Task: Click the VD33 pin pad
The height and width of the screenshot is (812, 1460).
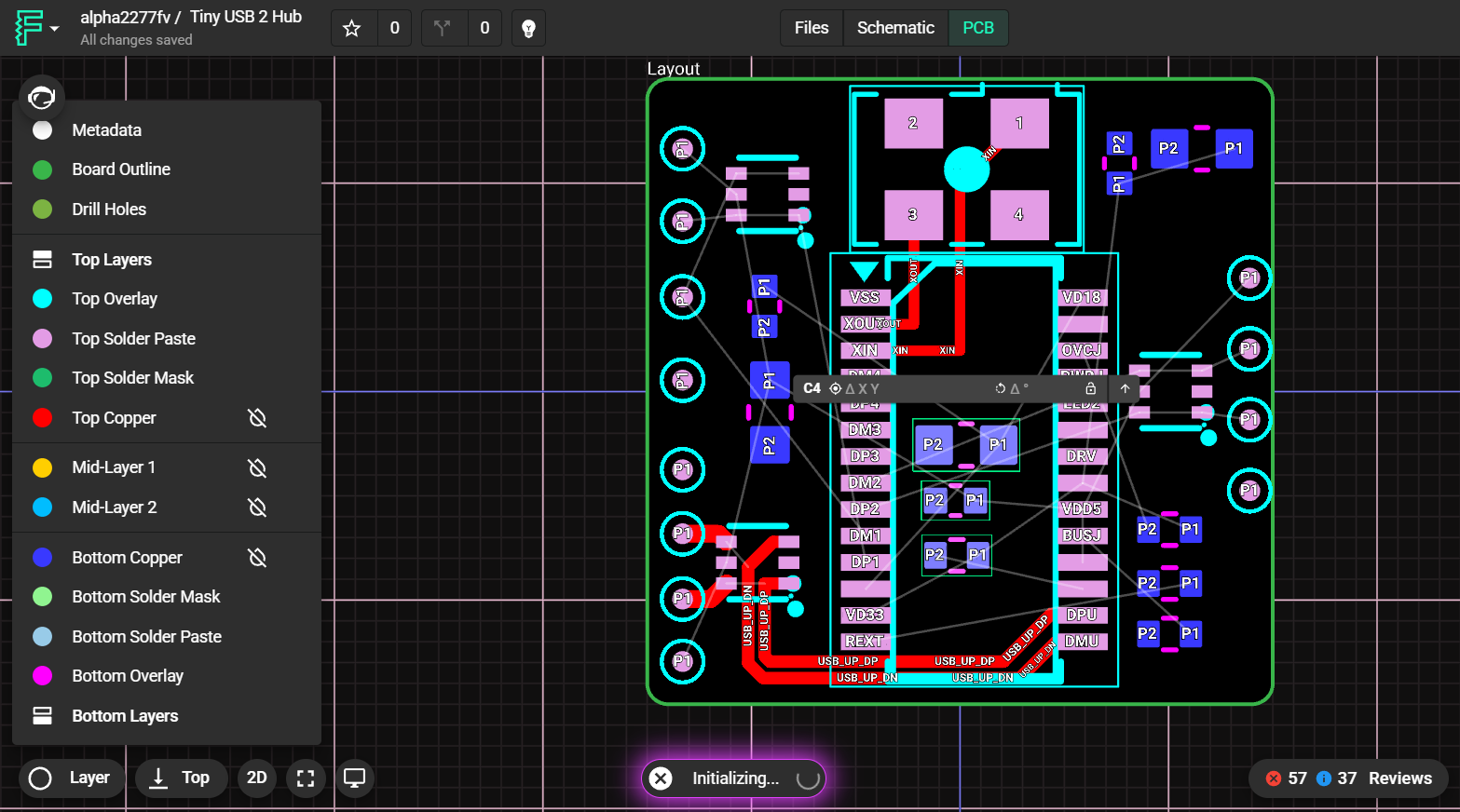Action: click(865, 616)
